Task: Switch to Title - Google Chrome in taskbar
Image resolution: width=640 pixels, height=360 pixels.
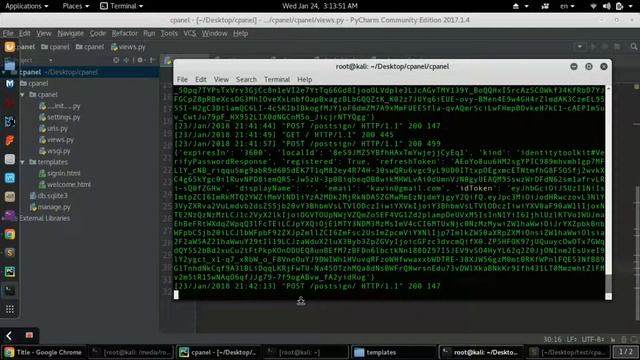Action: (43, 352)
